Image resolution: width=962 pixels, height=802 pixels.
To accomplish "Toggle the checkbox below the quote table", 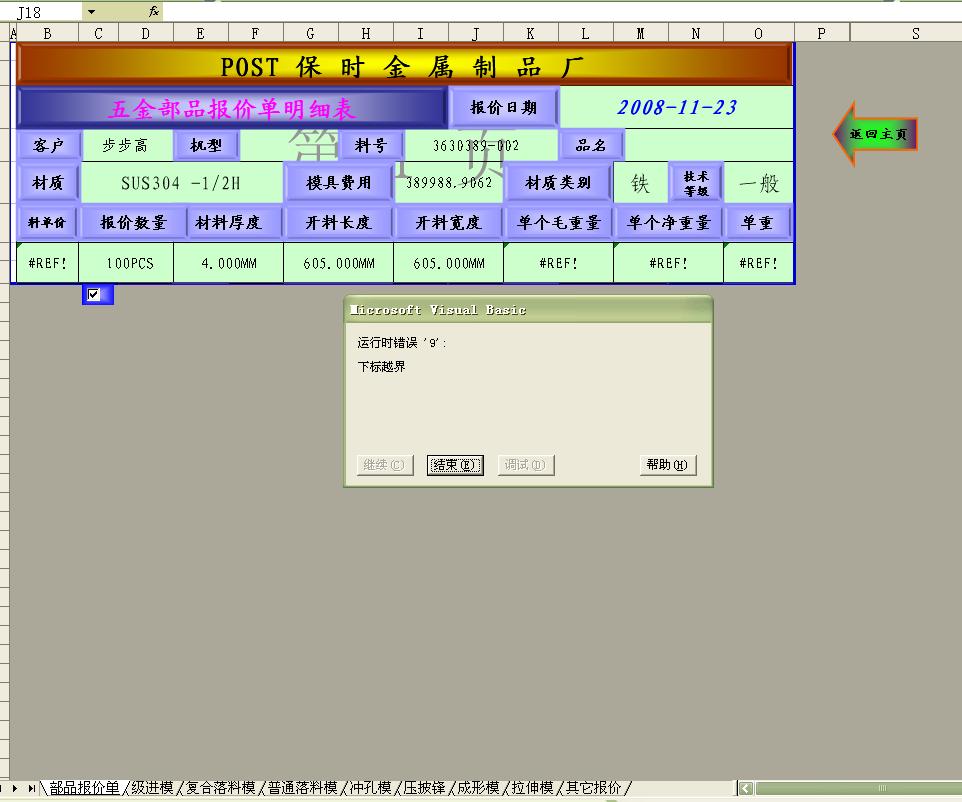I will tap(93, 295).
